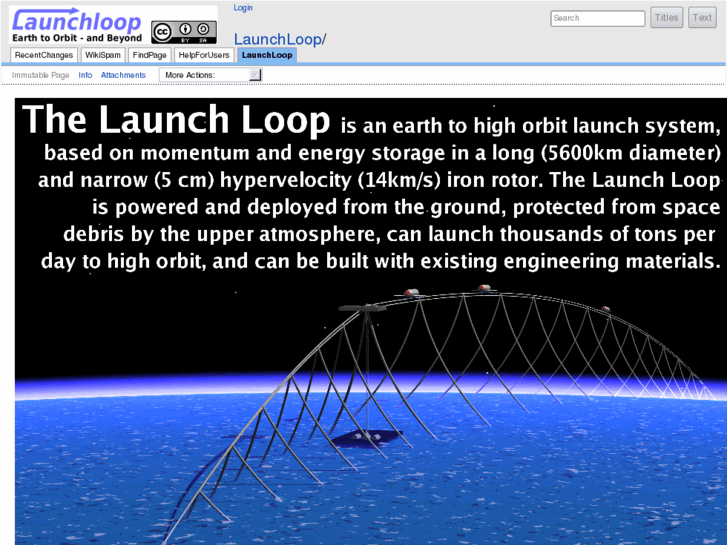Screen dimensions: 727x545
Task: Click the Login link
Action: (x=243, y=8)
